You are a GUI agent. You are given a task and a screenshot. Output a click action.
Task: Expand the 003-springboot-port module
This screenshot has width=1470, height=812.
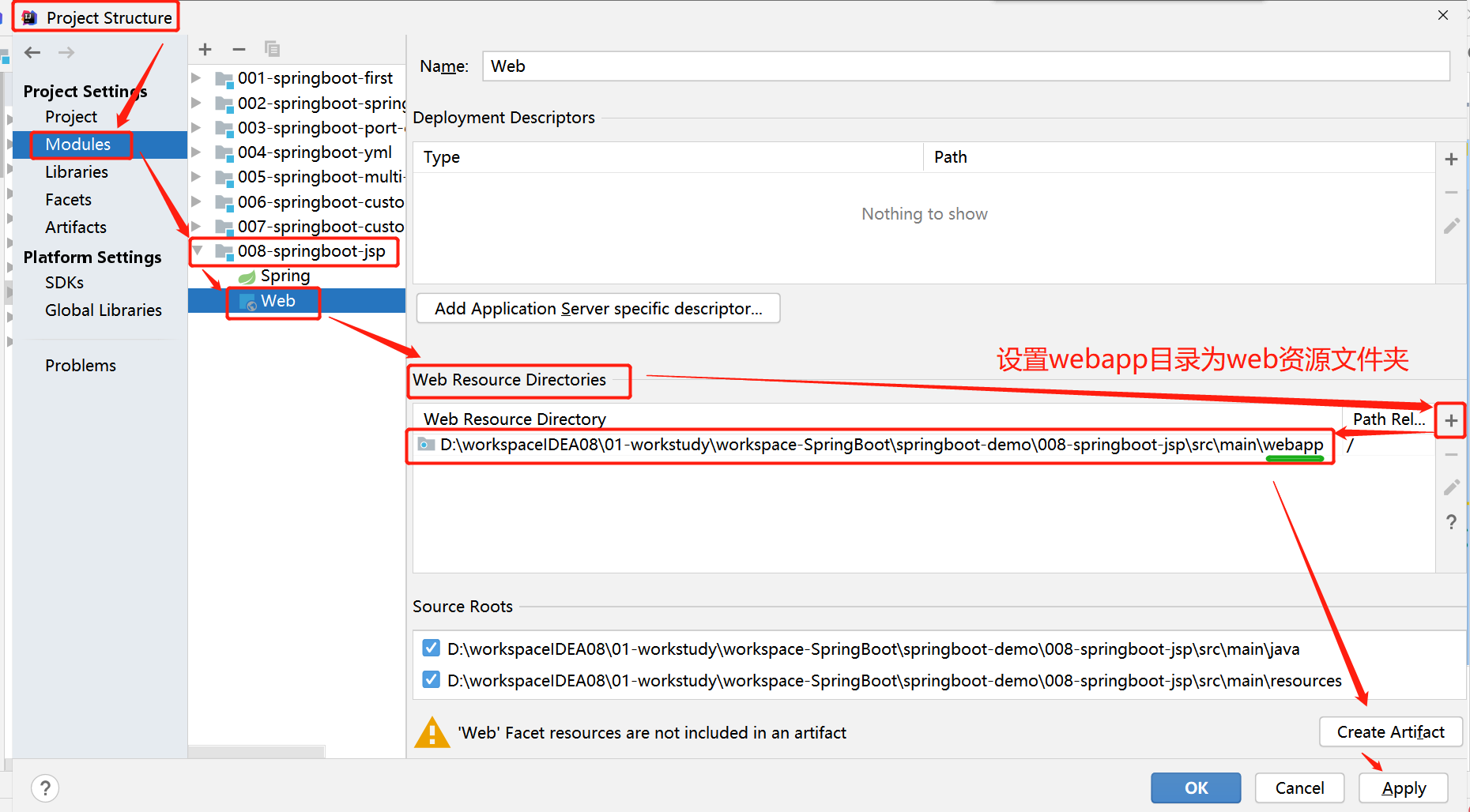[x=197, y=127]
